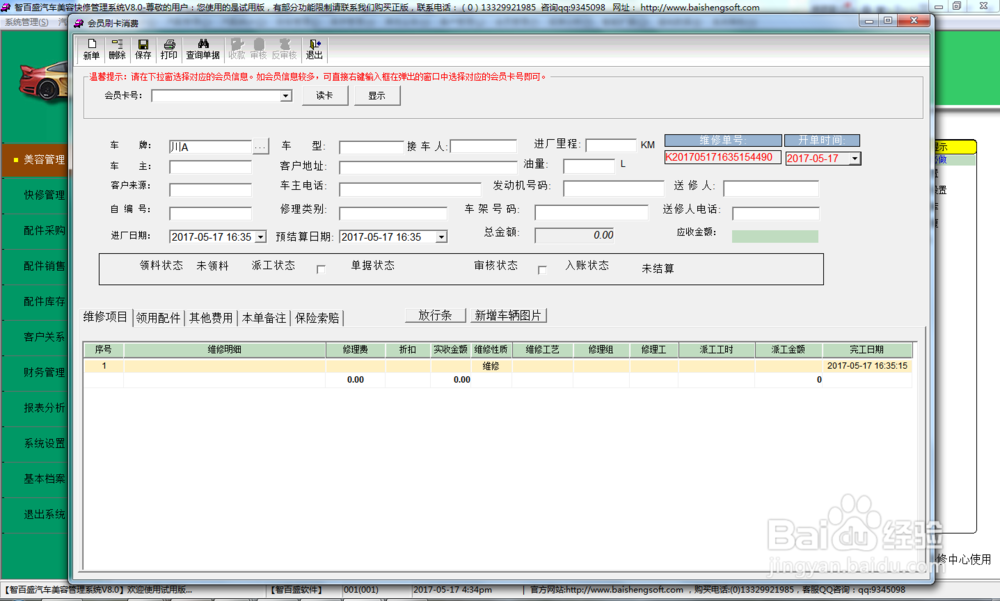The image size is (1000, 601).
Task: Click the 维修单号 value field
Action: (x=723, y=158)
